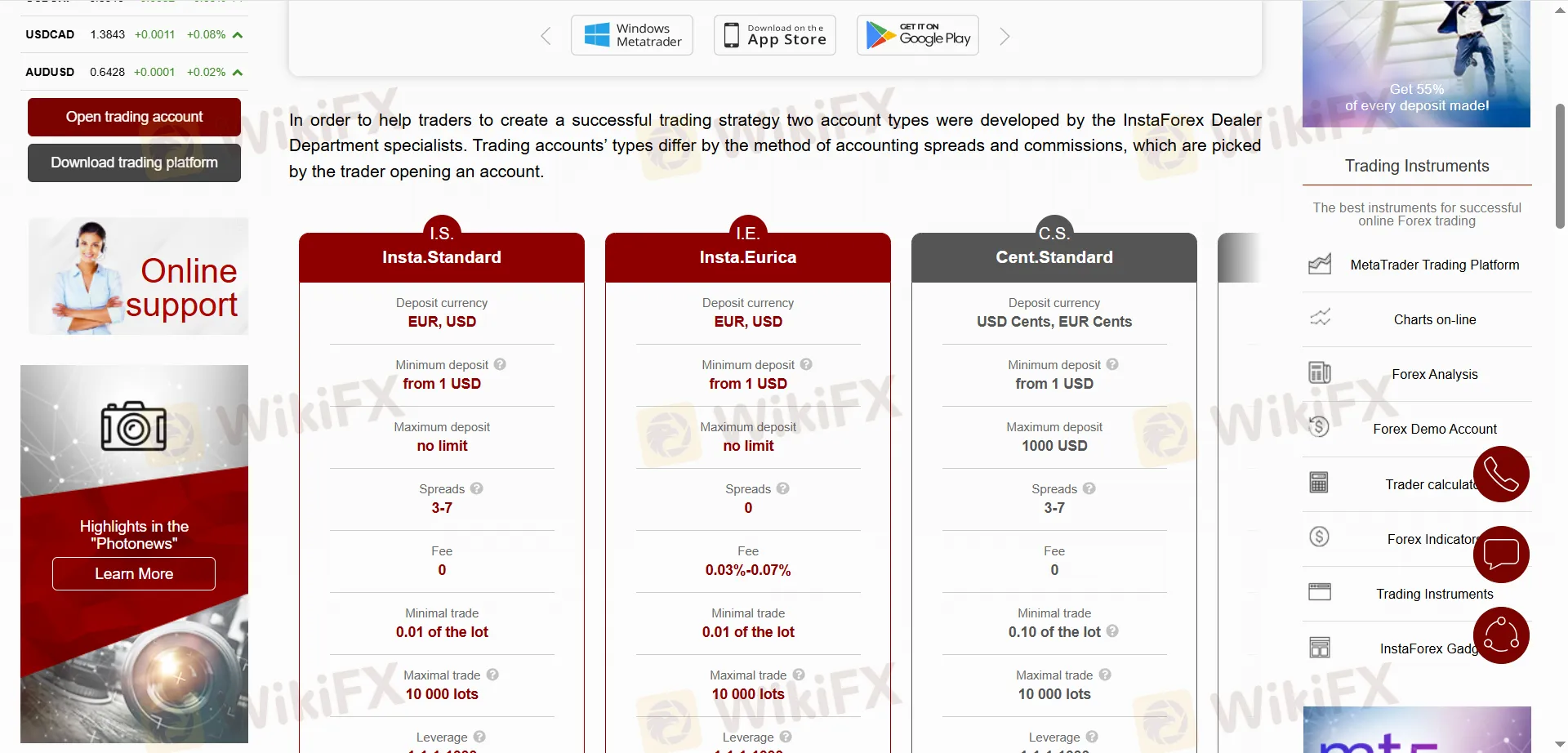The width and height of the screenshot is (1568, 753).
Task: Open the Windows Metatrader download button
Action: [632, 35]
